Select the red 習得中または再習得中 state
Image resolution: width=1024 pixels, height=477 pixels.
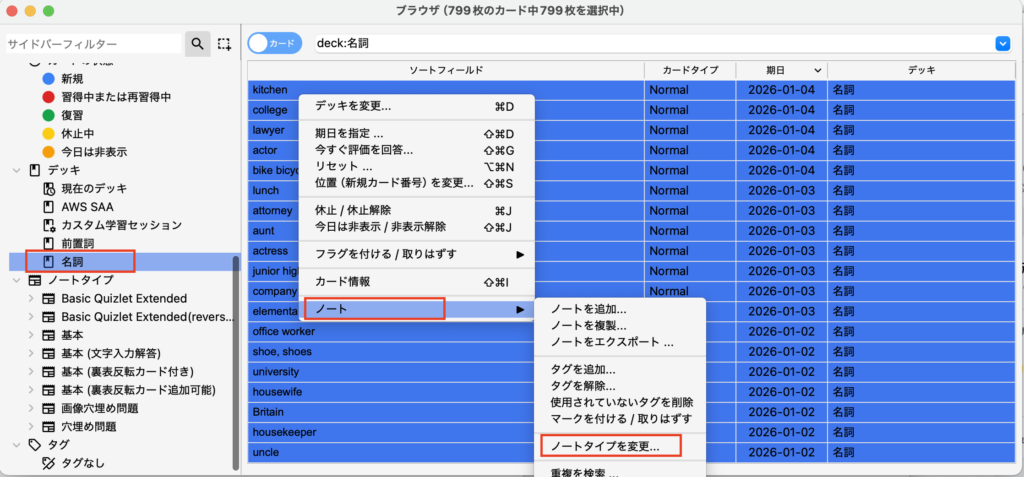[48, 97]
